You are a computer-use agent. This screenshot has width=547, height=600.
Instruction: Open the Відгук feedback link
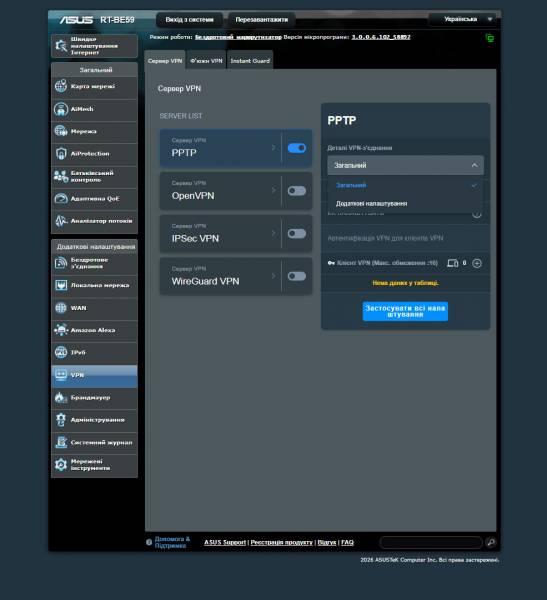click(327, 542)
